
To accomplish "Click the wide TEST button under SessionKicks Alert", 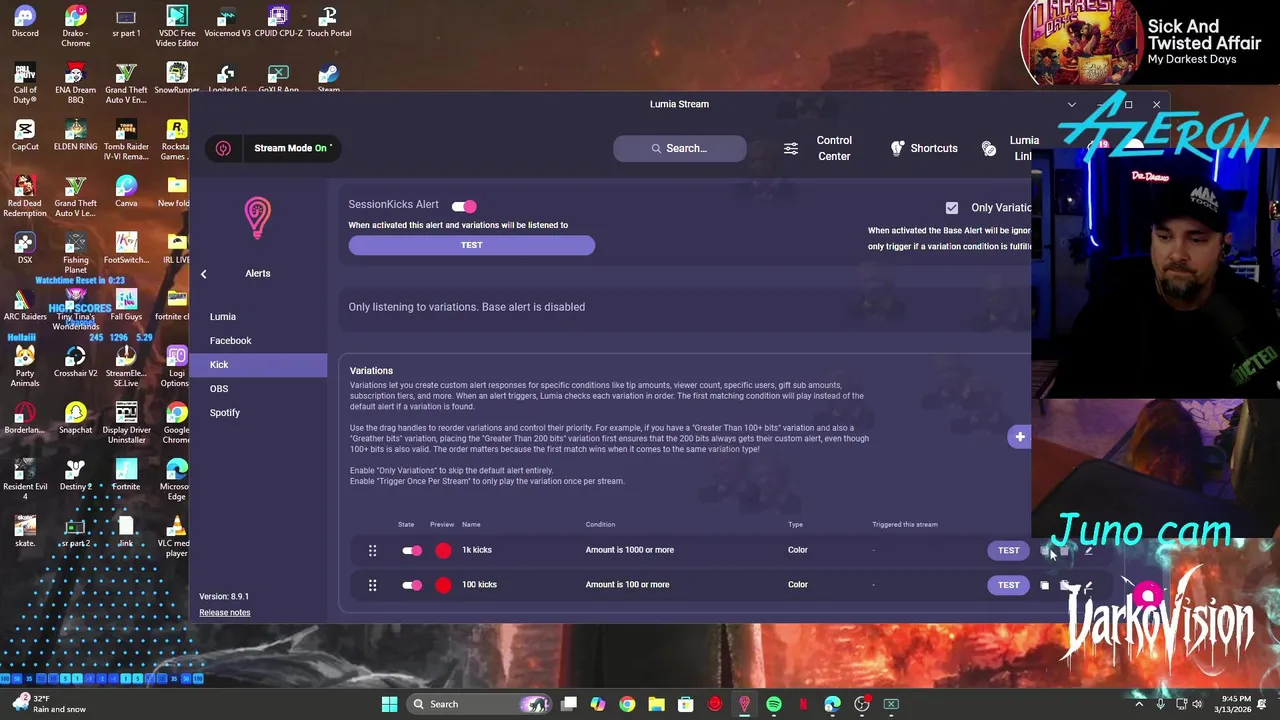I will click(471, 245).
